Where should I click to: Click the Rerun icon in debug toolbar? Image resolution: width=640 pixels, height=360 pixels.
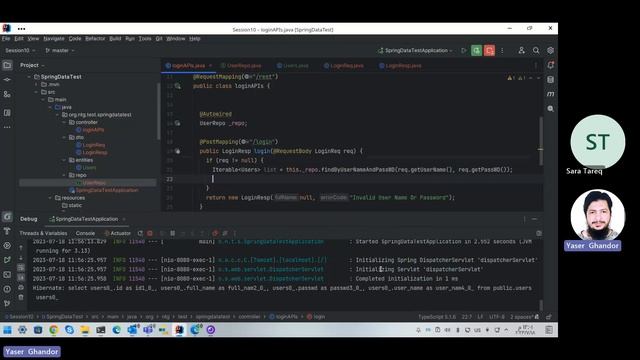(140, 233)
